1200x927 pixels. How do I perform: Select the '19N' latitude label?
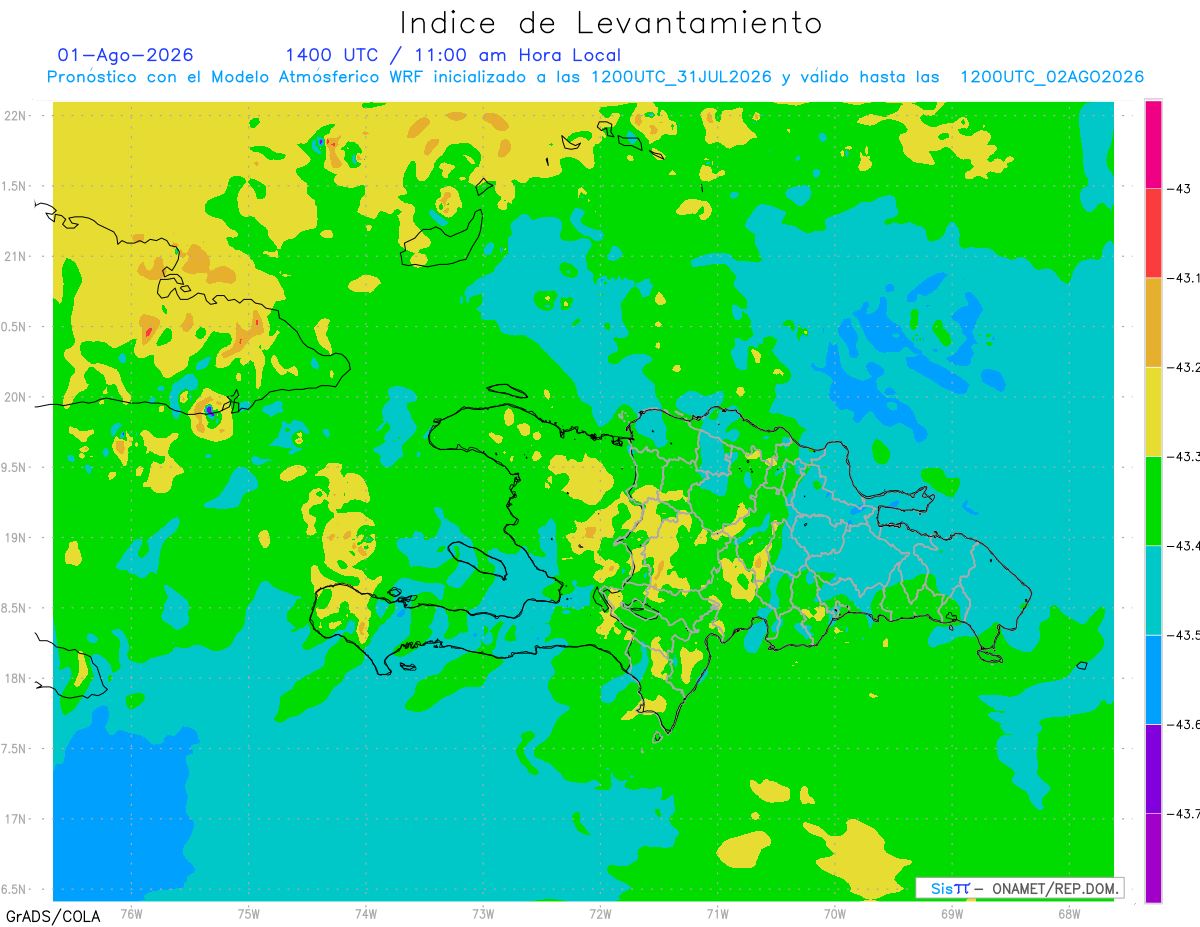point(17,538)
